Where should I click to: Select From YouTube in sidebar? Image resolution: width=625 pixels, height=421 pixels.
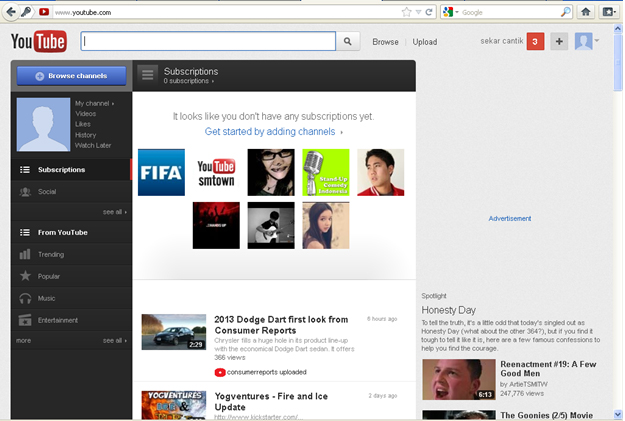click(71, 232)
